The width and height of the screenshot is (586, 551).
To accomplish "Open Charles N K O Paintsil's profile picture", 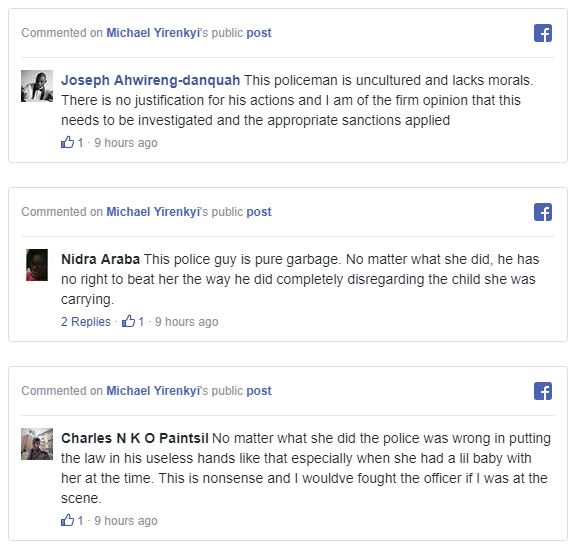I will pos(37,444).
